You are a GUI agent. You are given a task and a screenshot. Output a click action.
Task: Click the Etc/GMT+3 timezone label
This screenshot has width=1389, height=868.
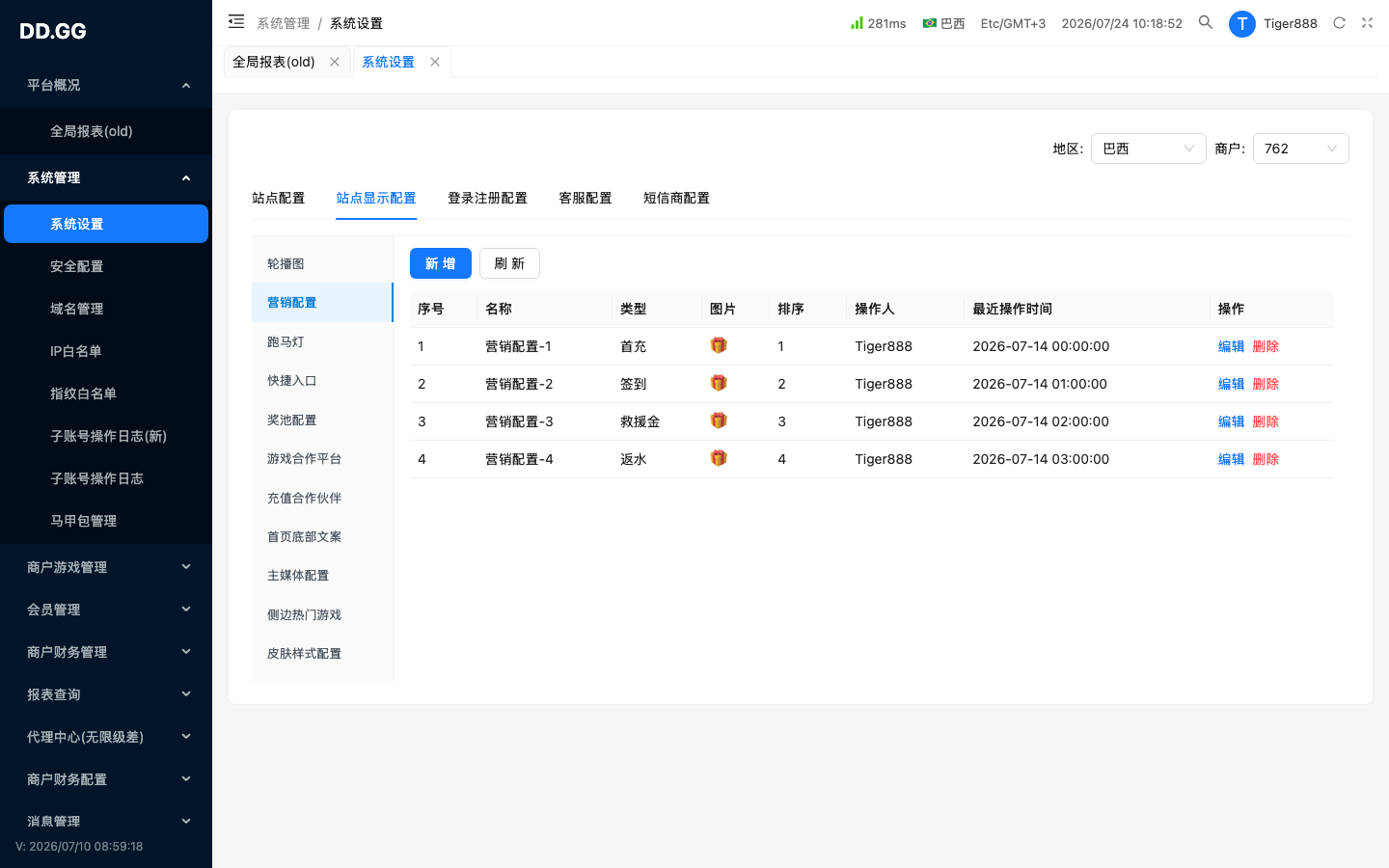coord(1013,23)
